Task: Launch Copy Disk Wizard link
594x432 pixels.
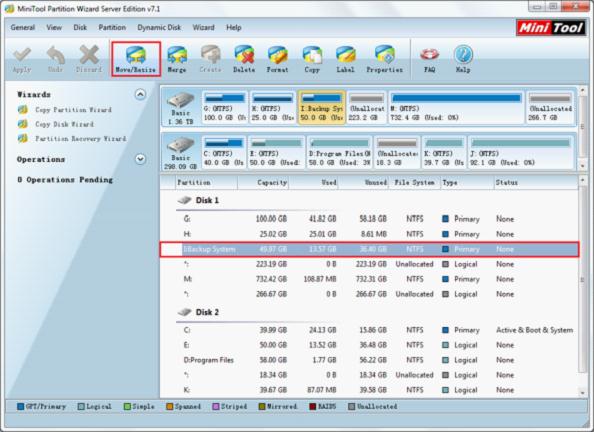Action: [x=64, y=124]
